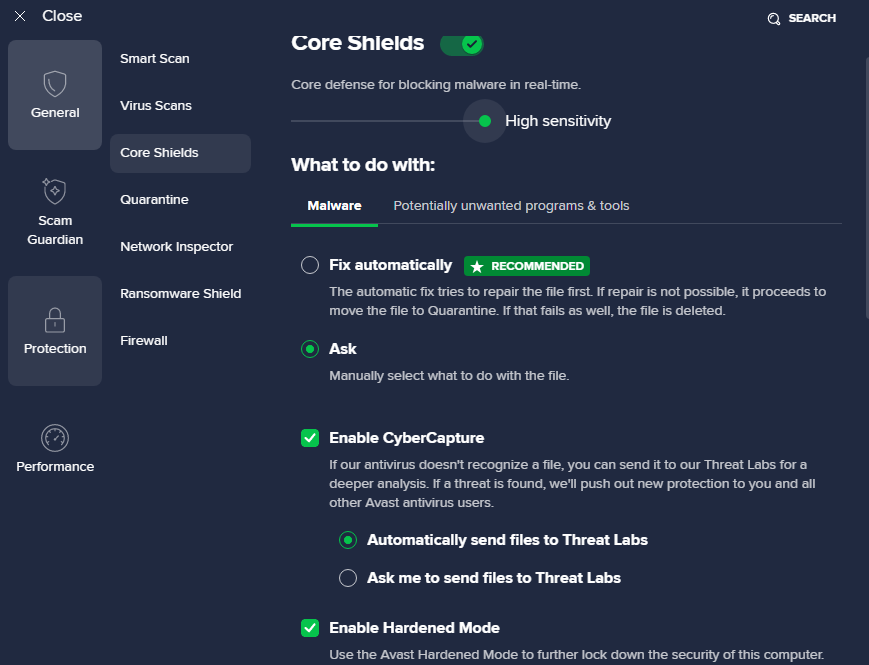The image size is (869, 665).
Task: Go to Quarantine settings
Action: [x=154, y=200]
